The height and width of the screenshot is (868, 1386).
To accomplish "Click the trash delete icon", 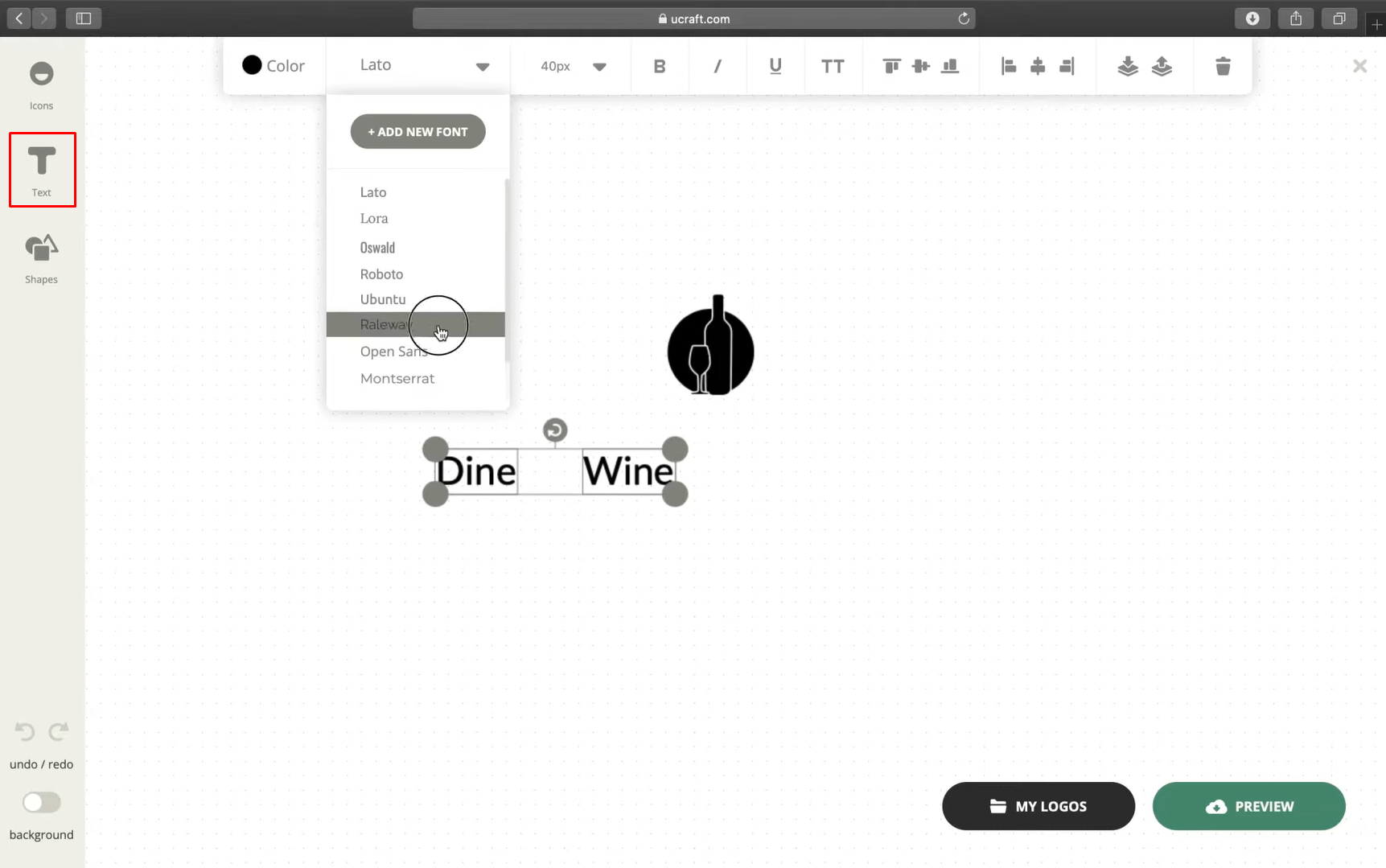I will click(x=1223, y=66).
